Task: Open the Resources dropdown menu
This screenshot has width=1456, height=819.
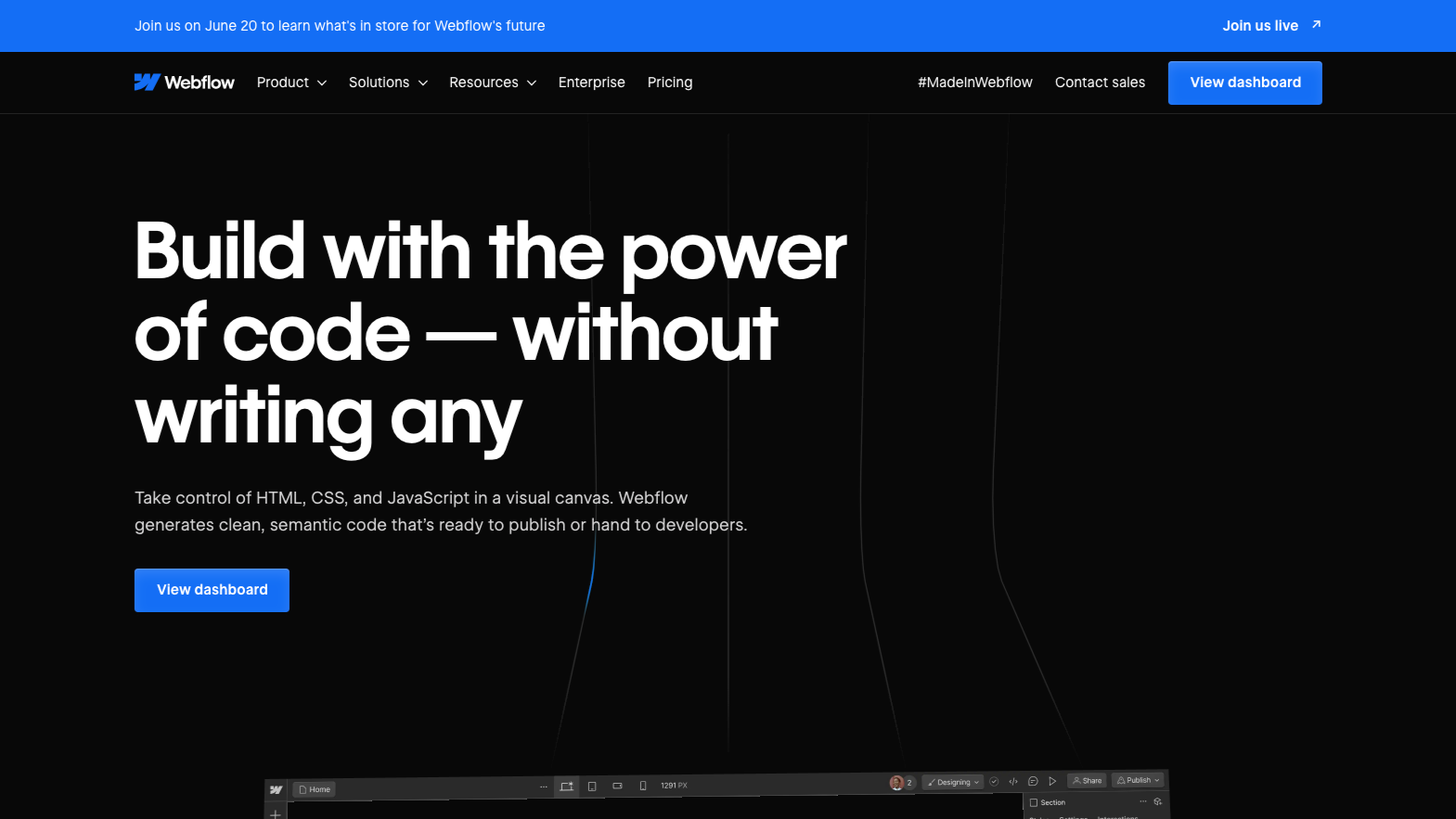Action: tap(493, 83)
